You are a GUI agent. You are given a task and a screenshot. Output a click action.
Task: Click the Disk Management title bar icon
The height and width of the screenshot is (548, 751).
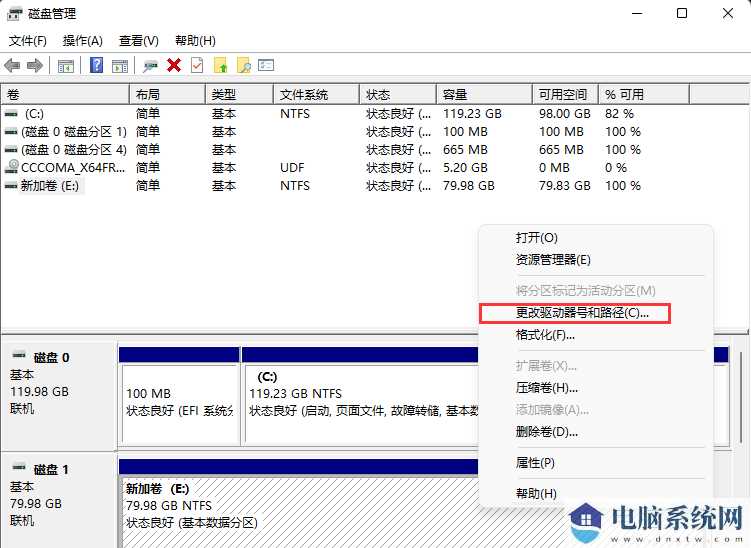[14, 13]
